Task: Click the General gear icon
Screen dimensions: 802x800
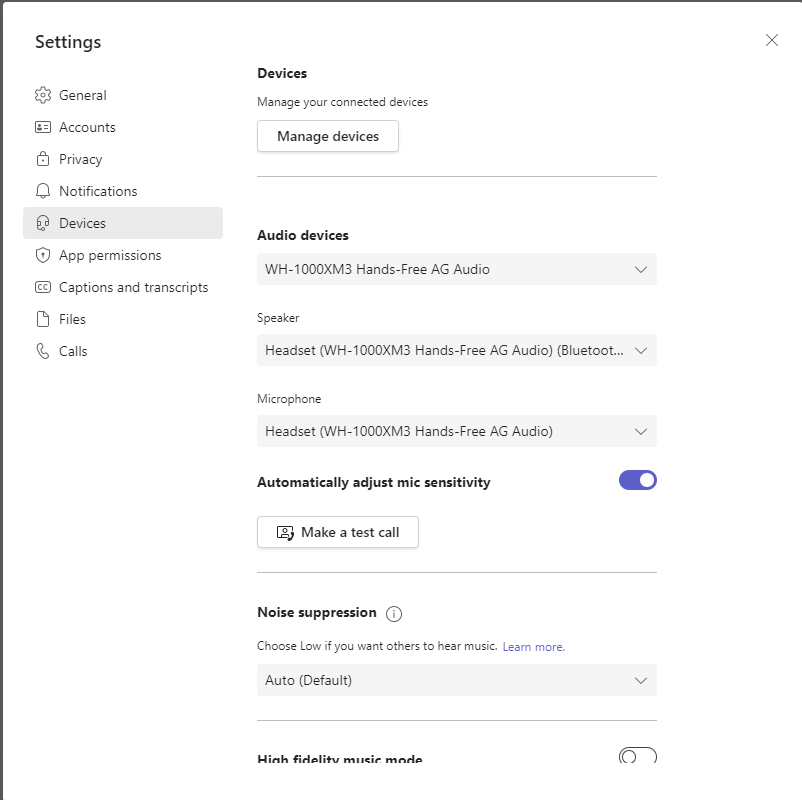Action: pyautogui.click(x=42, y=95)
